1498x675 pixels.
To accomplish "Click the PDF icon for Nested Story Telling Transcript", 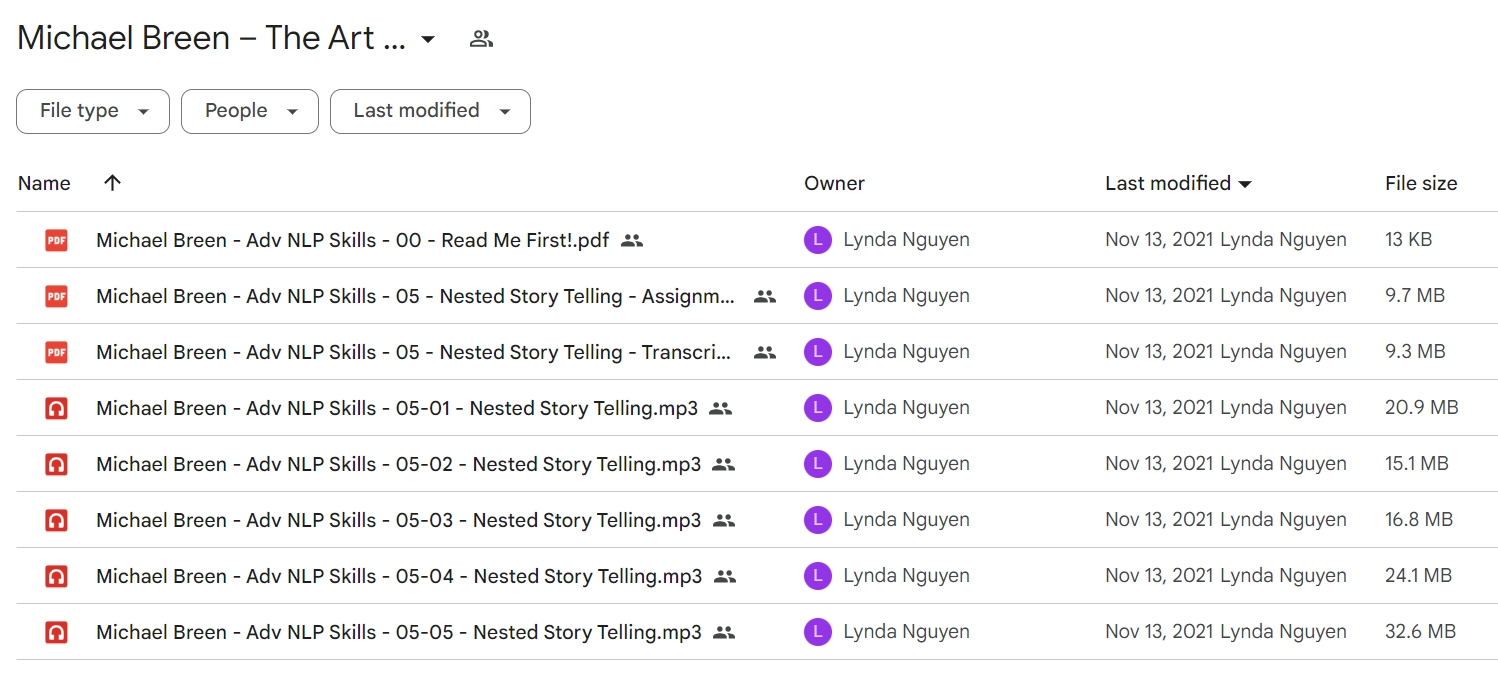I will tap(56, 352).
